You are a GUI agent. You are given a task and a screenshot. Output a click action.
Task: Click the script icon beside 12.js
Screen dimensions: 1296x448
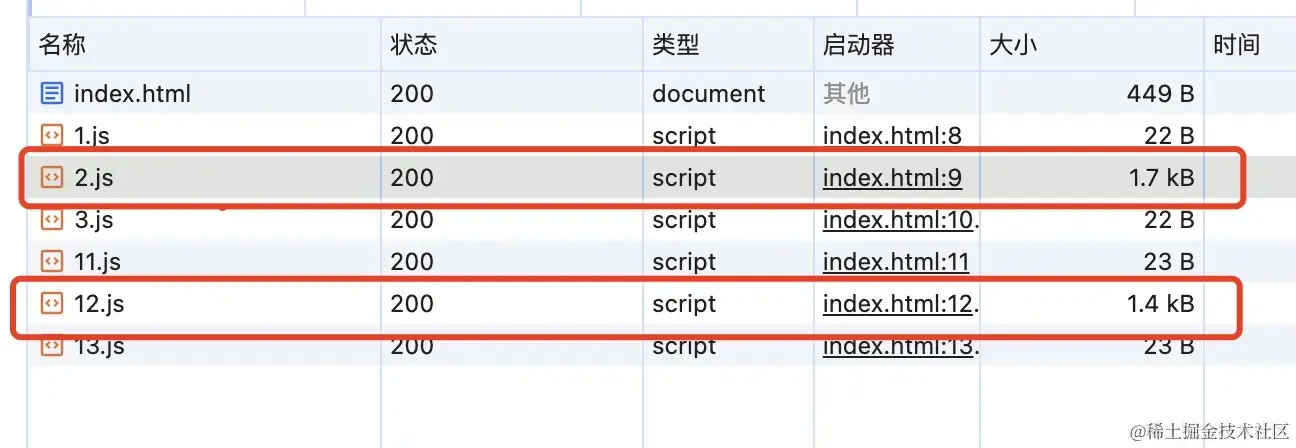51,304
